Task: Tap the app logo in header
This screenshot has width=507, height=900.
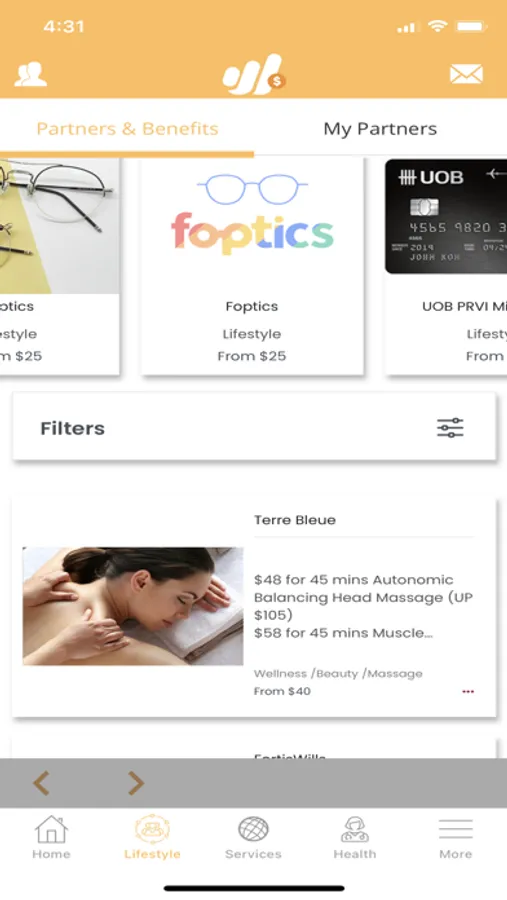Action: click(x=254, y=74)
